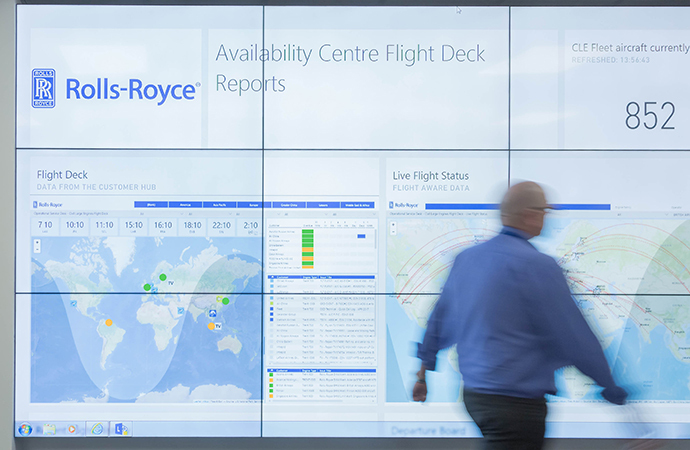This screenshot has width=690, height=450.
Task: Click the blue cell in the Air China row
Action: coord(361,236)
